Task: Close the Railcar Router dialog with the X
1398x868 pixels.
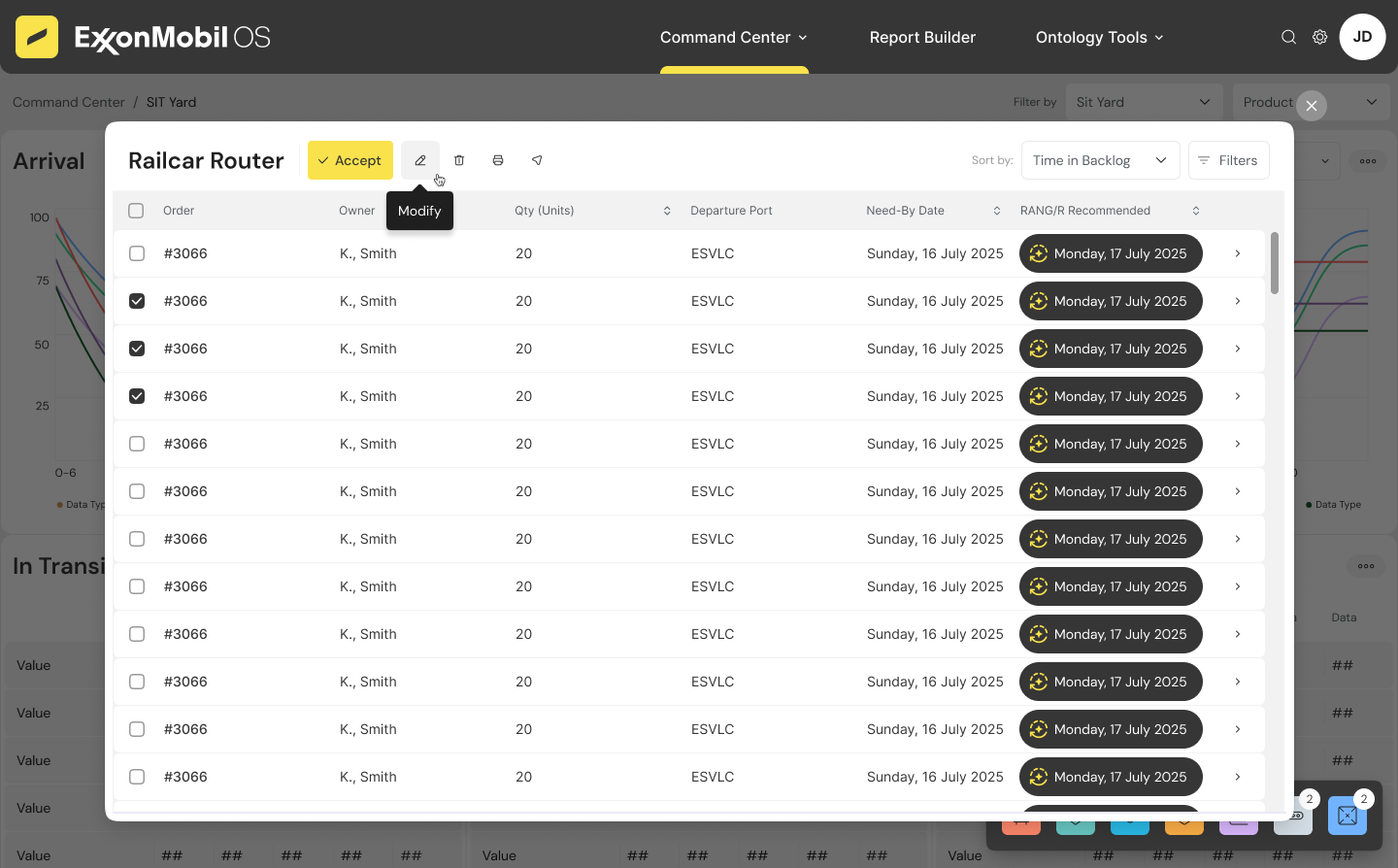Action: 1312,106
